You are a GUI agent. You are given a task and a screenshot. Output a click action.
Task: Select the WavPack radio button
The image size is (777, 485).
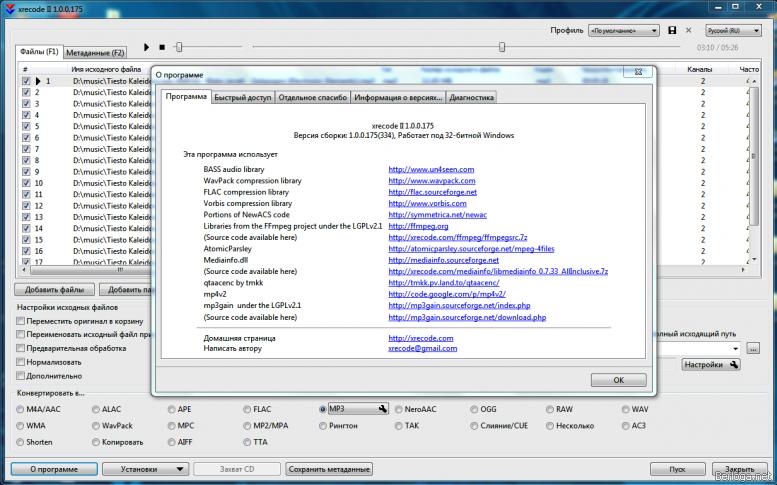pyautogui.click(x=96, y=426)
